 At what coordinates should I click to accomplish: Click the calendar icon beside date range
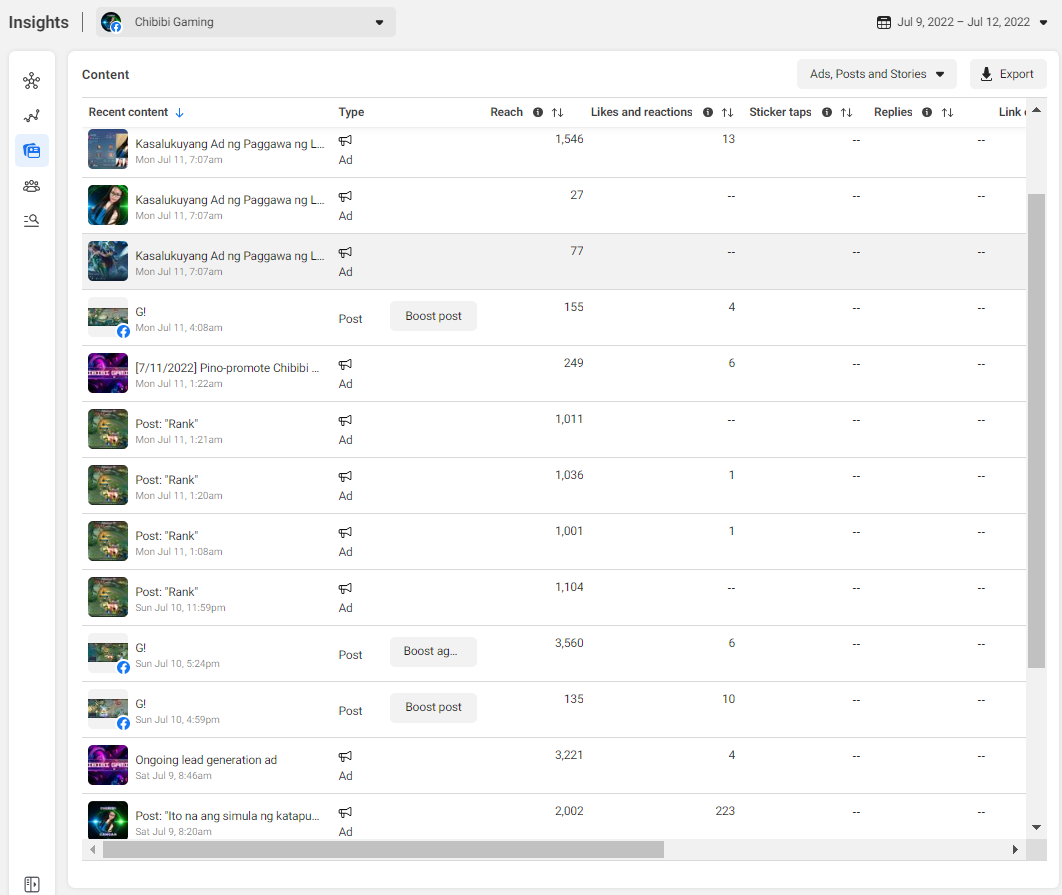tap(883, 22)
